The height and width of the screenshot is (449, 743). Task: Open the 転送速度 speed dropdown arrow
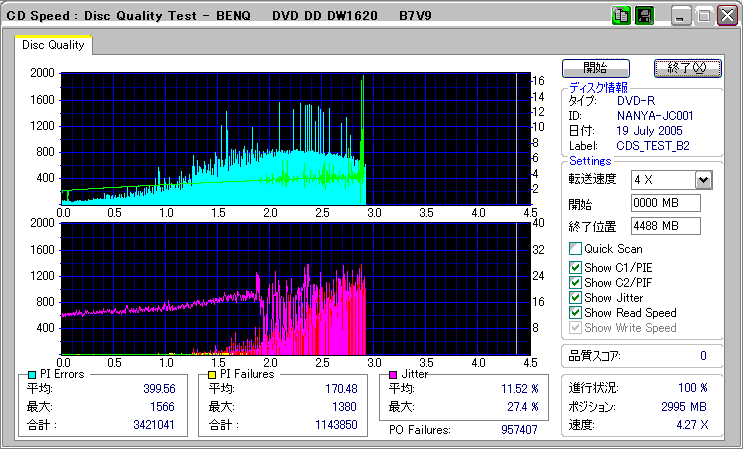[703, 180]
